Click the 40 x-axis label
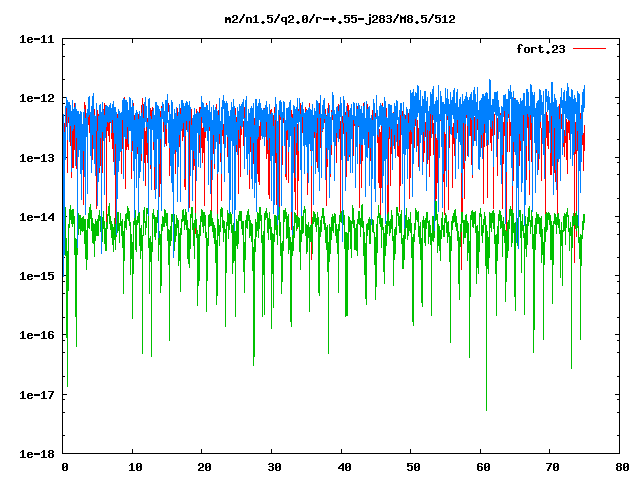This screenshot has width=640, height=480. tap(344, 467)
